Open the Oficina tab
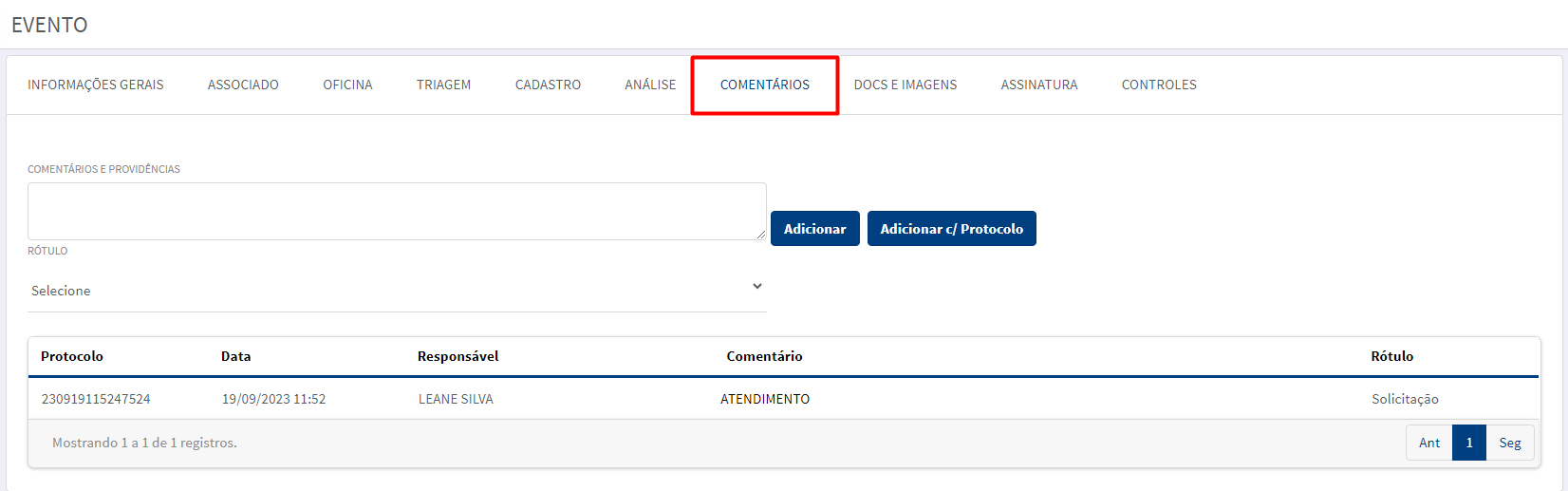 347,85
